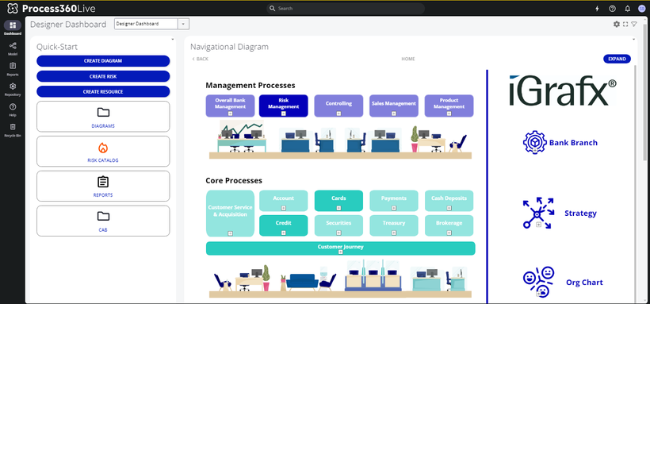This screenshot has width=650, height=450.
Task: Click the Strategy arrows icon
Action: tap(538, 213)
